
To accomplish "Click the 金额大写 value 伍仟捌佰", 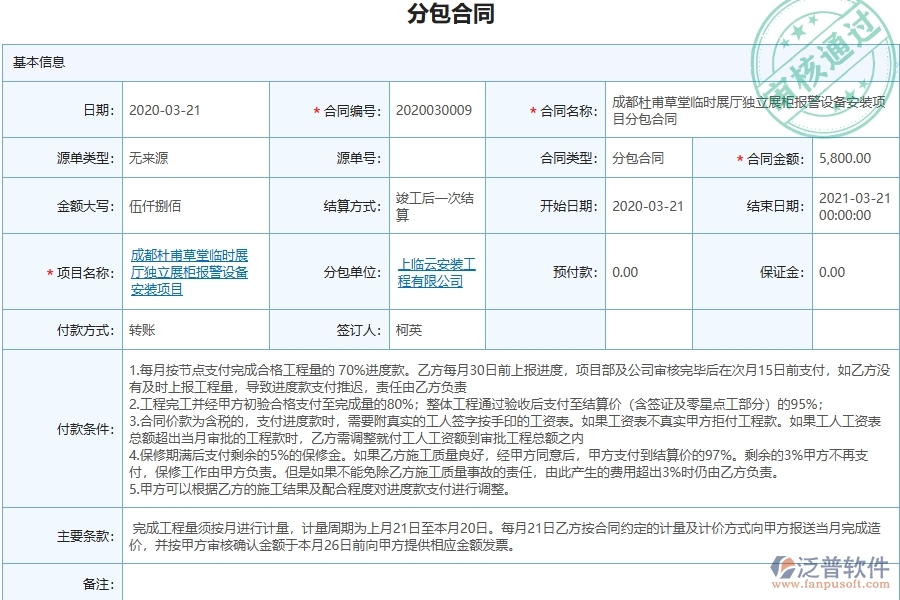I will tap(155, 204).
